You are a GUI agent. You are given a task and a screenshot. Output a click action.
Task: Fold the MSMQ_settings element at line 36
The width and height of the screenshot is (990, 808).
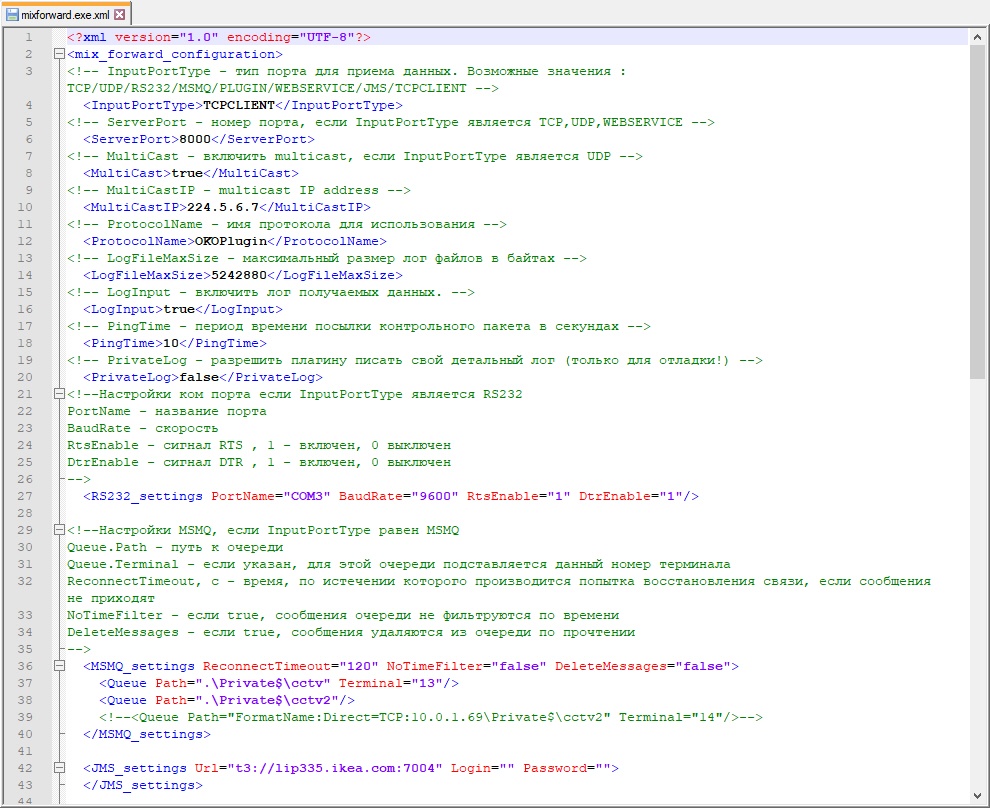(59, 666)
